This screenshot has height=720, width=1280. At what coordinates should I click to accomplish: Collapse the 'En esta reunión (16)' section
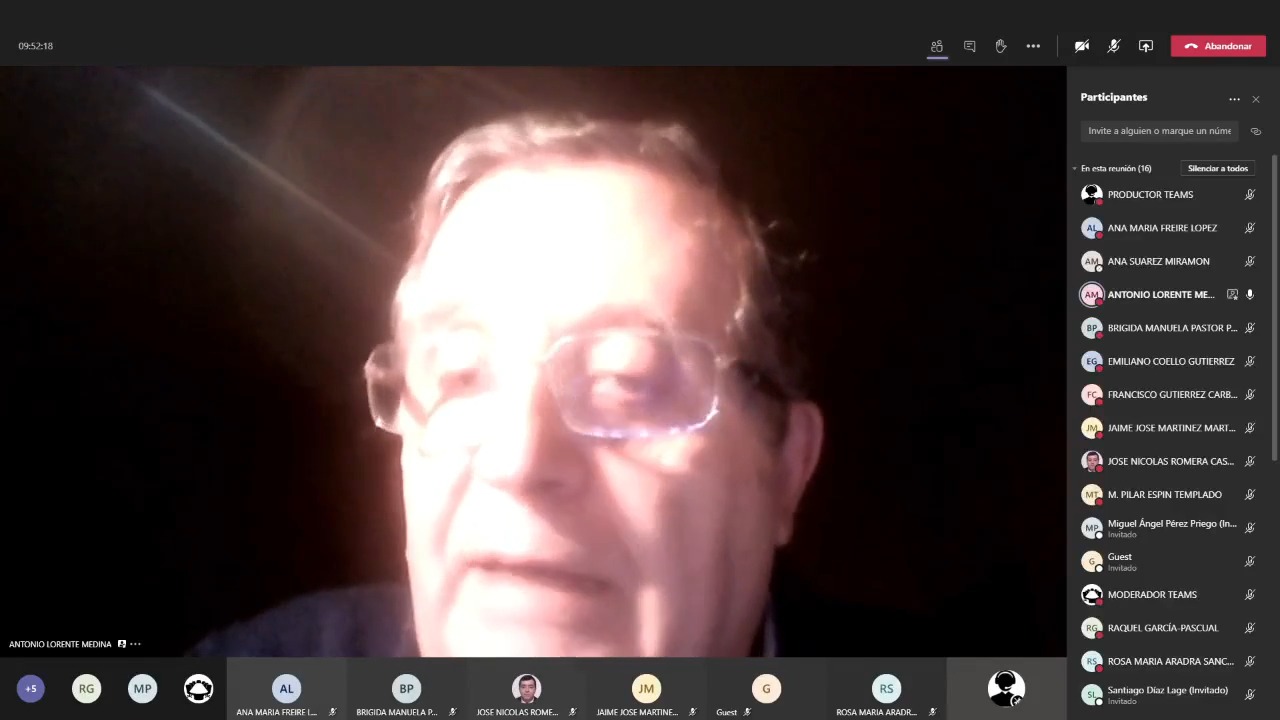tap(1075, 169)
